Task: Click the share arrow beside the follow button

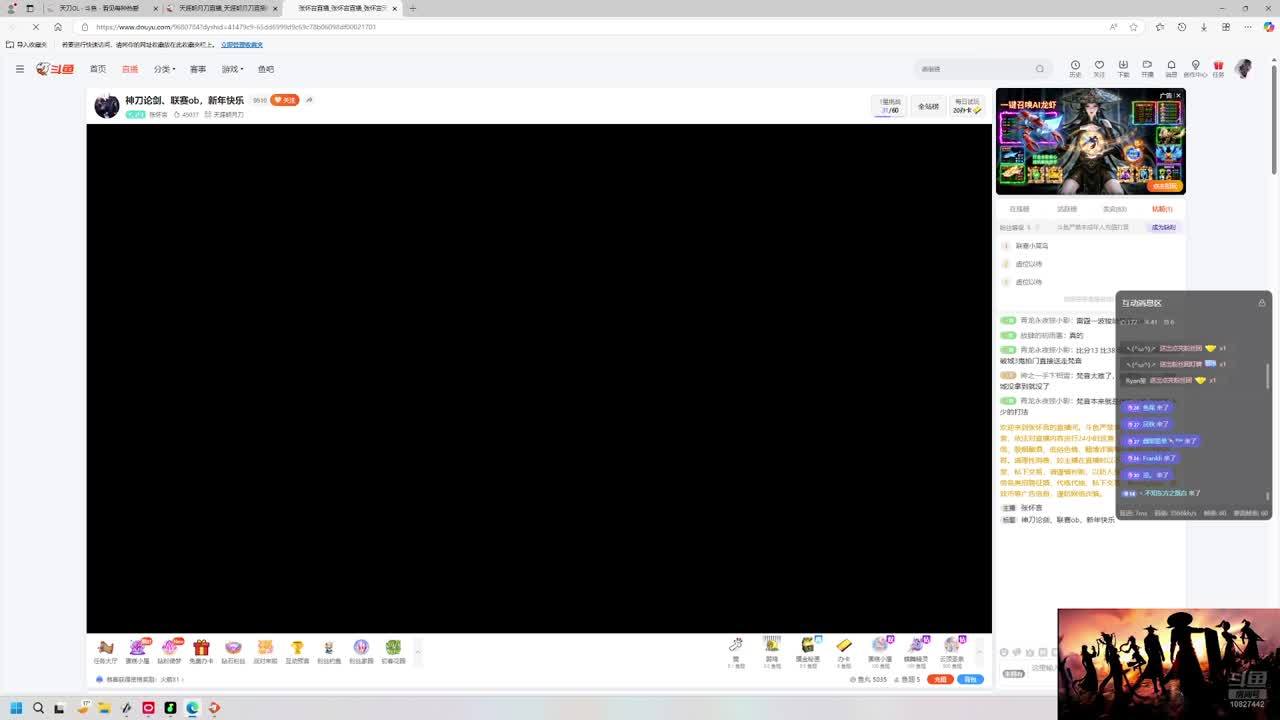Action: pyautogui.click(x=309, y=100)
